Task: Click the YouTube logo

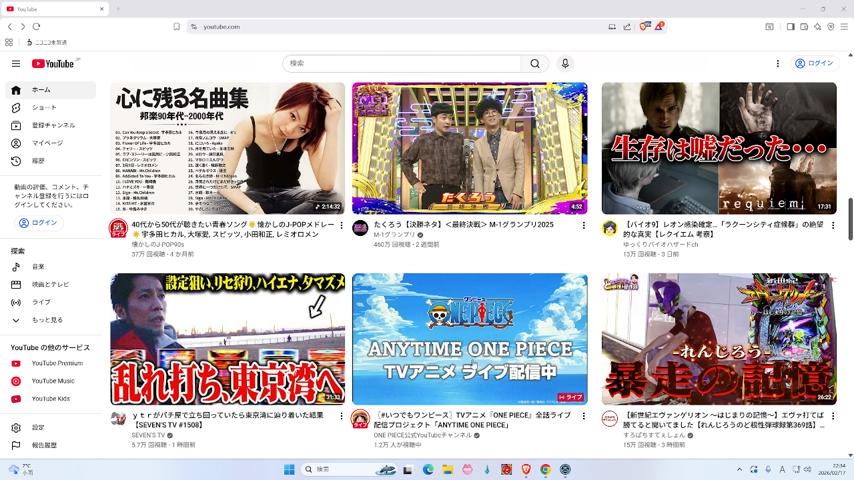Action: tap(53, 64)
